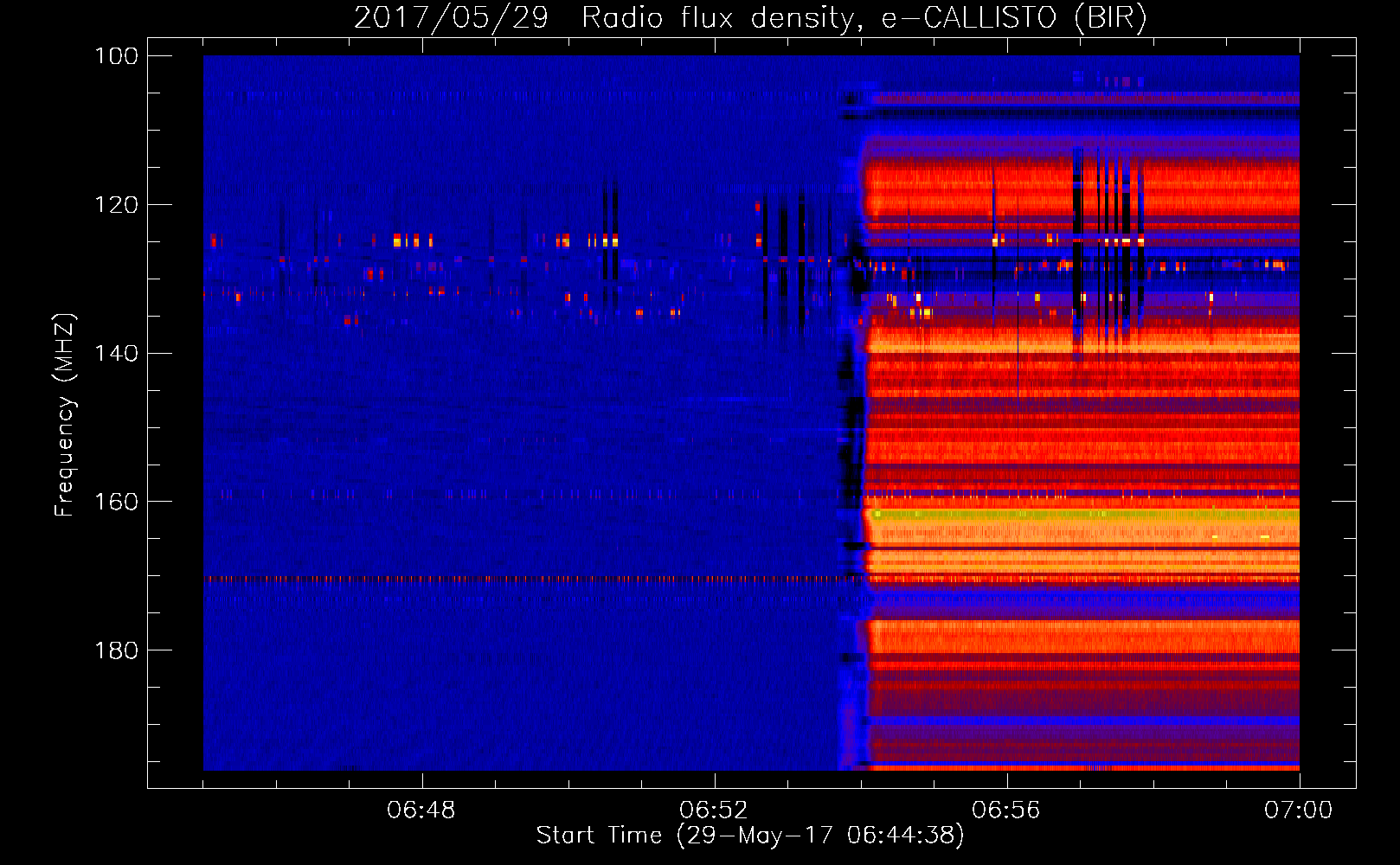Click the 100 frequency tick label

point(117,56)
